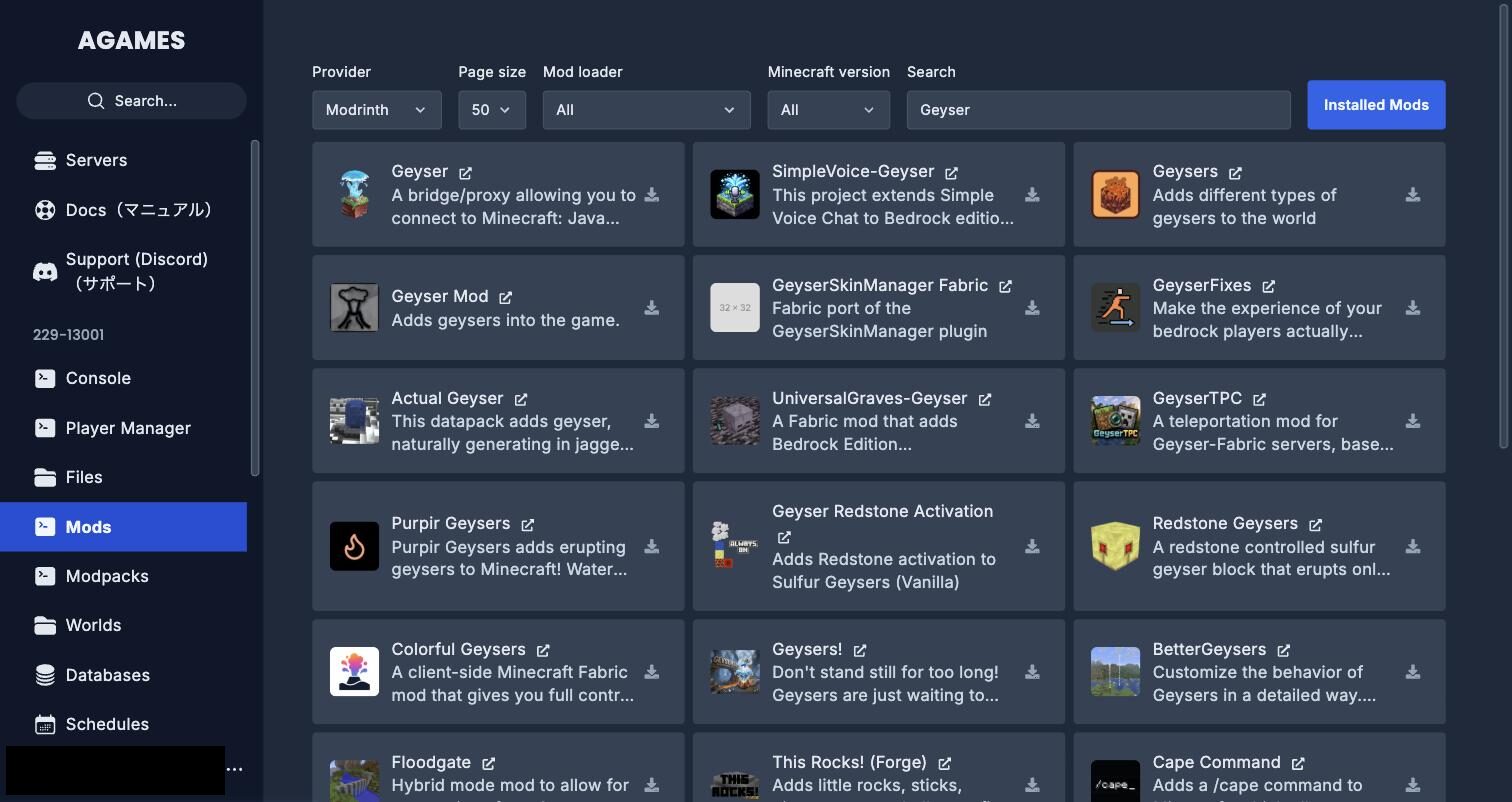Open Geyser mod external link
Screen dimensions: 1512x802
[x=465, y=173]
